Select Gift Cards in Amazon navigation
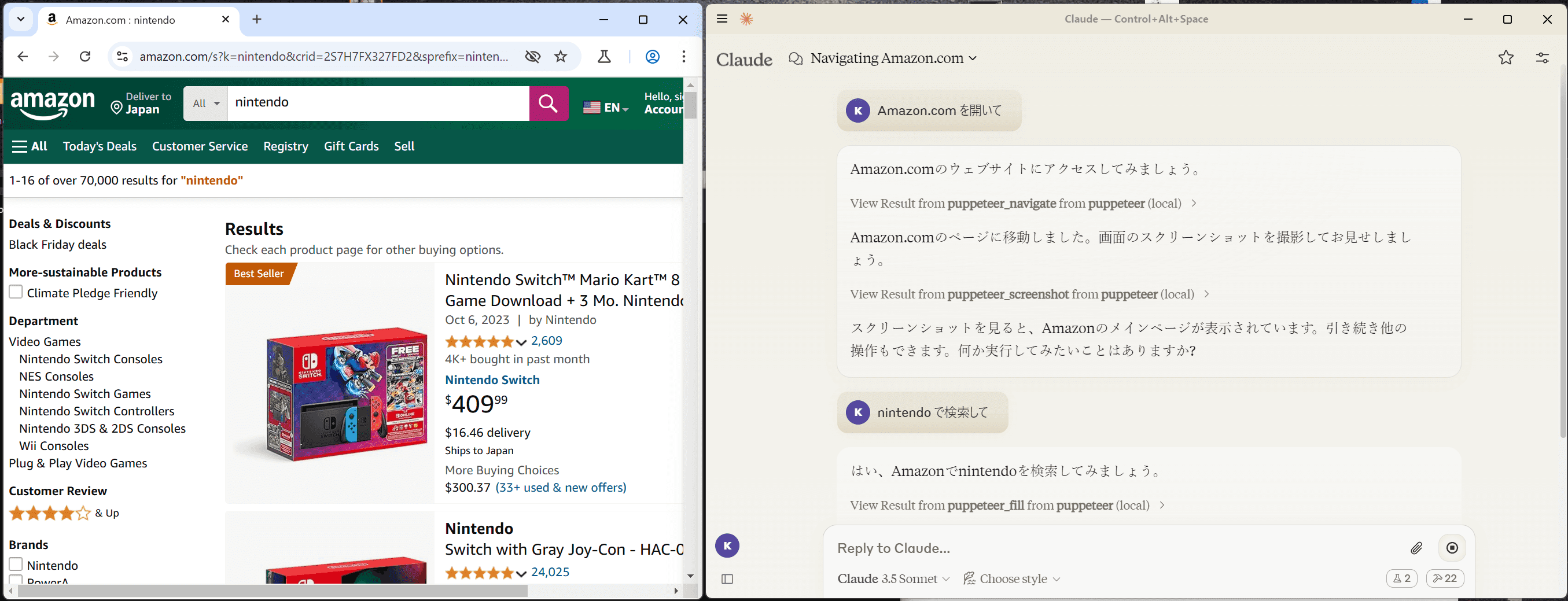The width and height of the screenshot is (1568, 601). coord(351,146)
